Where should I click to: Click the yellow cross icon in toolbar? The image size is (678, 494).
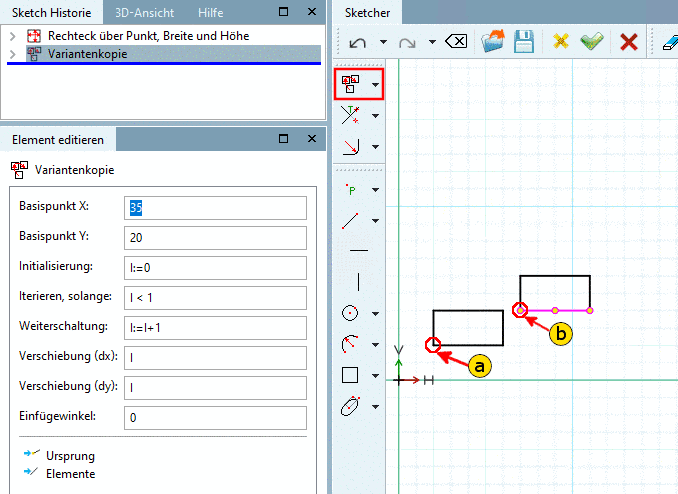(x=560, y=41)
